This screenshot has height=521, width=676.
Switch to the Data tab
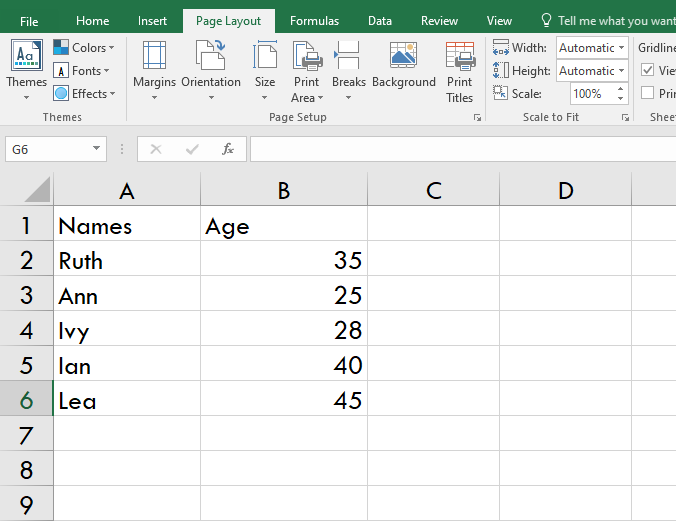(380, 21)
